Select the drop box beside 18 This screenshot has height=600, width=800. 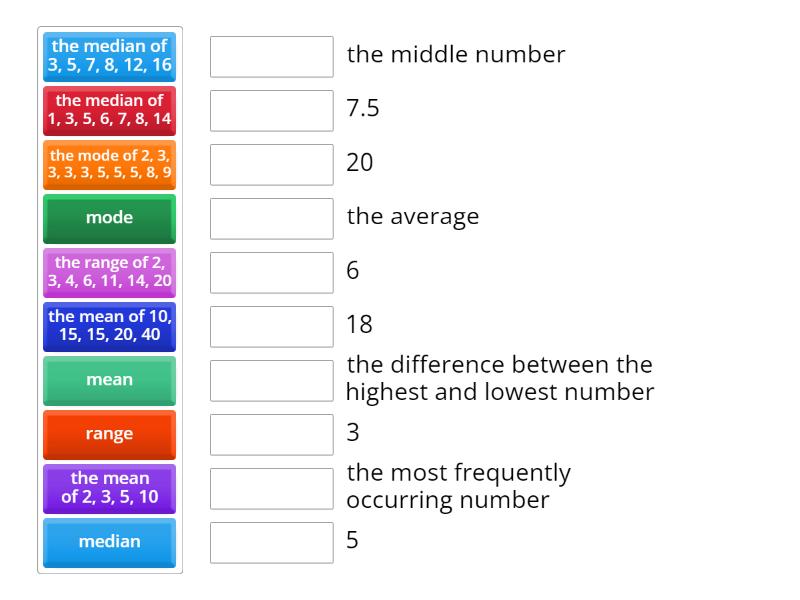click(272, 327)
